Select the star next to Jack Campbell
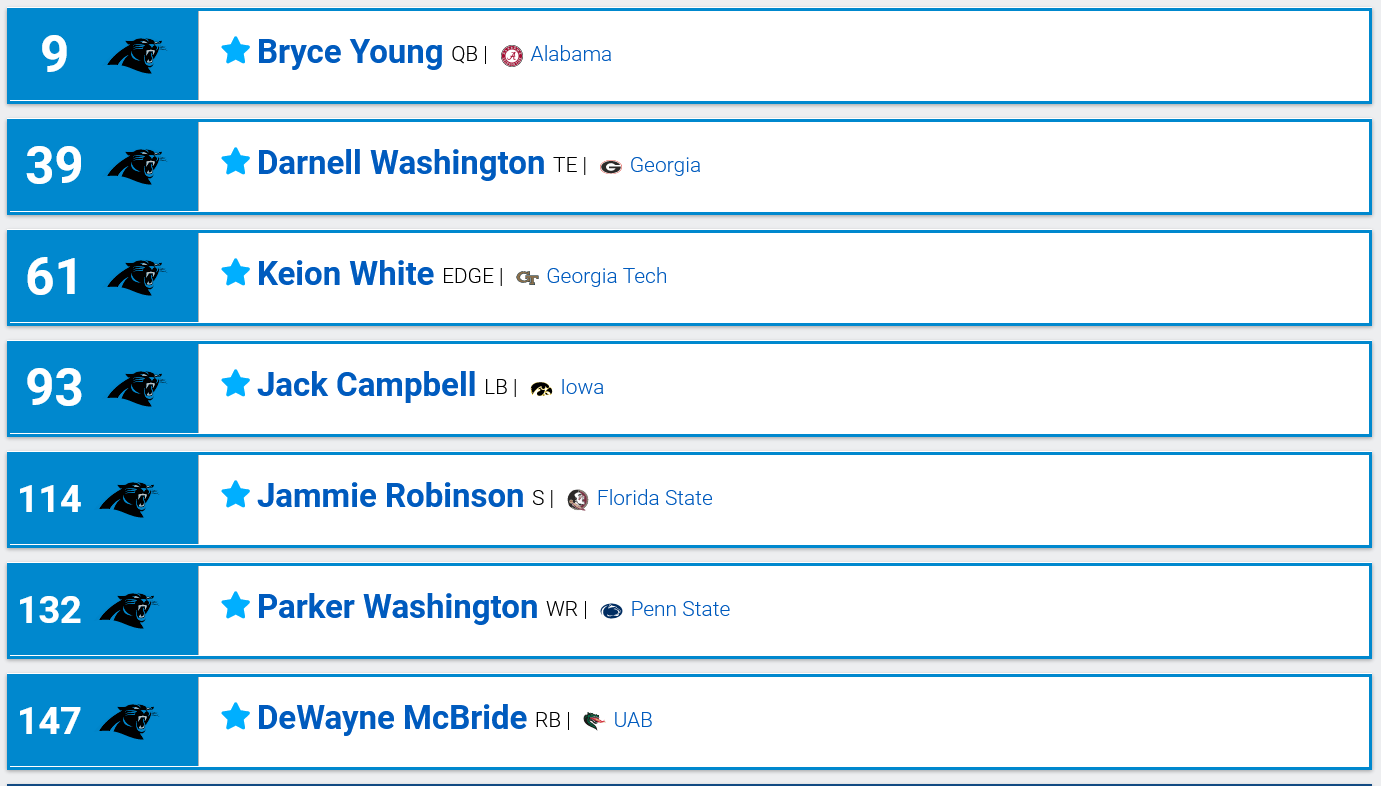This screenshot has height=786, width=1381. (235, 383)
